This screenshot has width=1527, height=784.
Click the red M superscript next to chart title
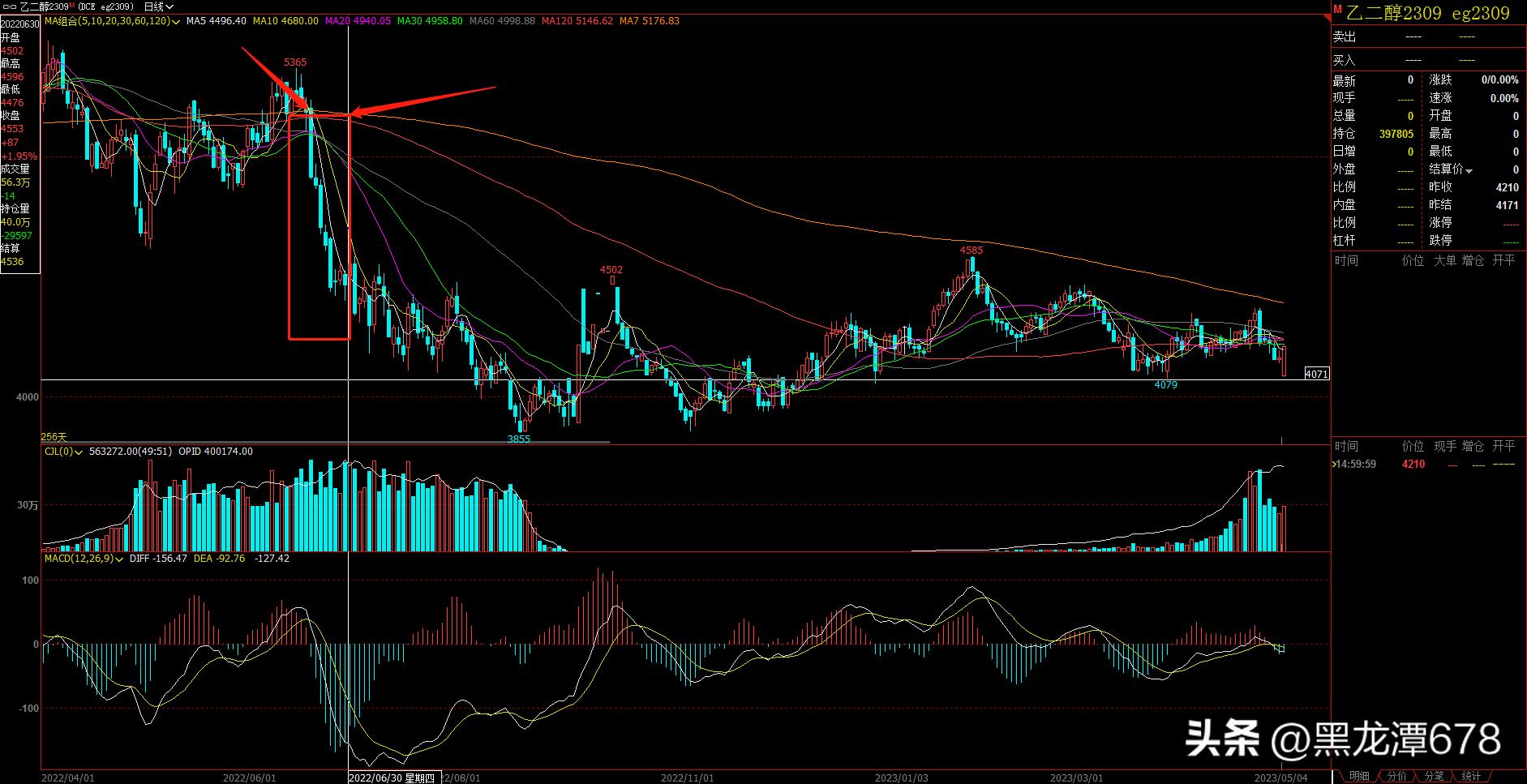click(x=72, y=5)
